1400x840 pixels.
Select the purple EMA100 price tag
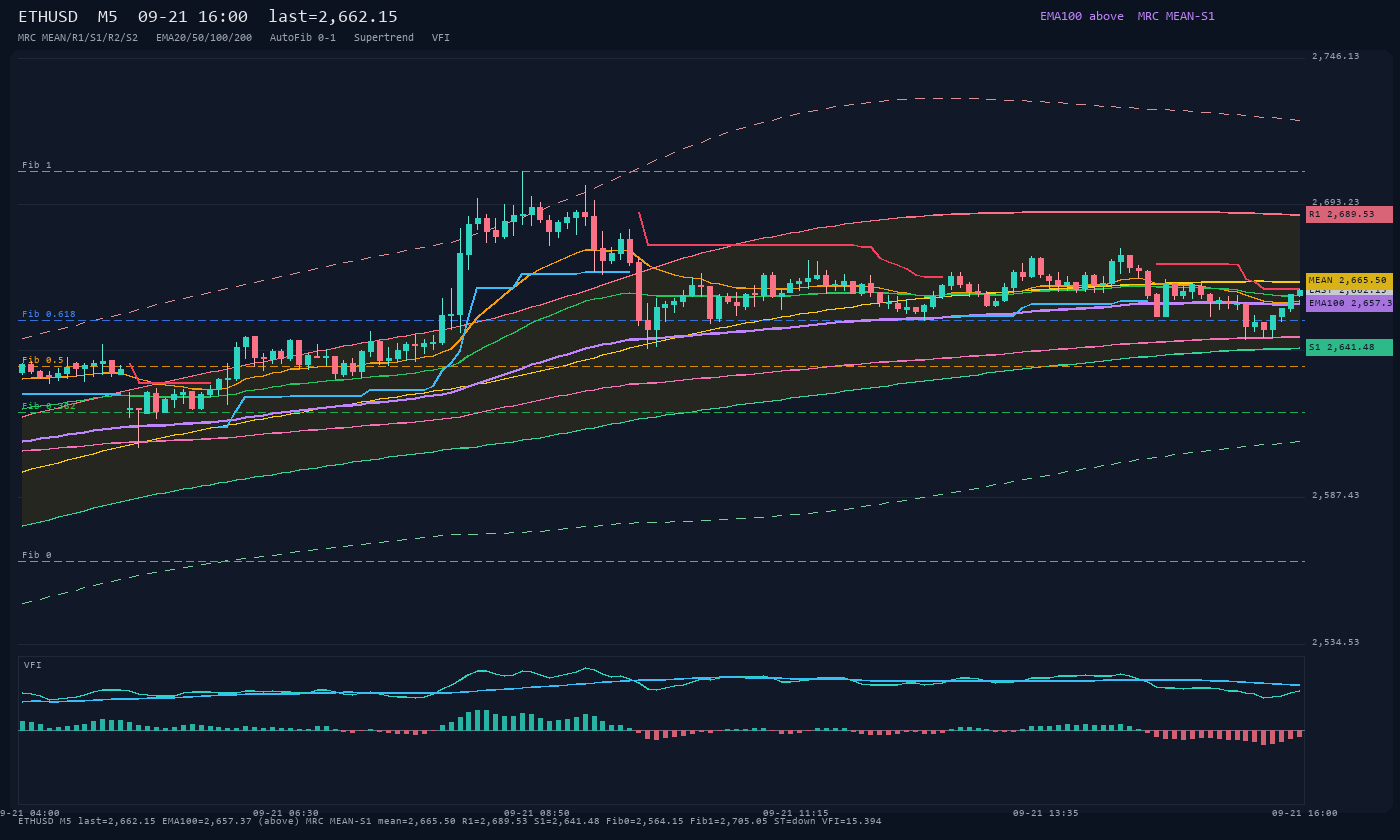click(x=1349, y=303)
